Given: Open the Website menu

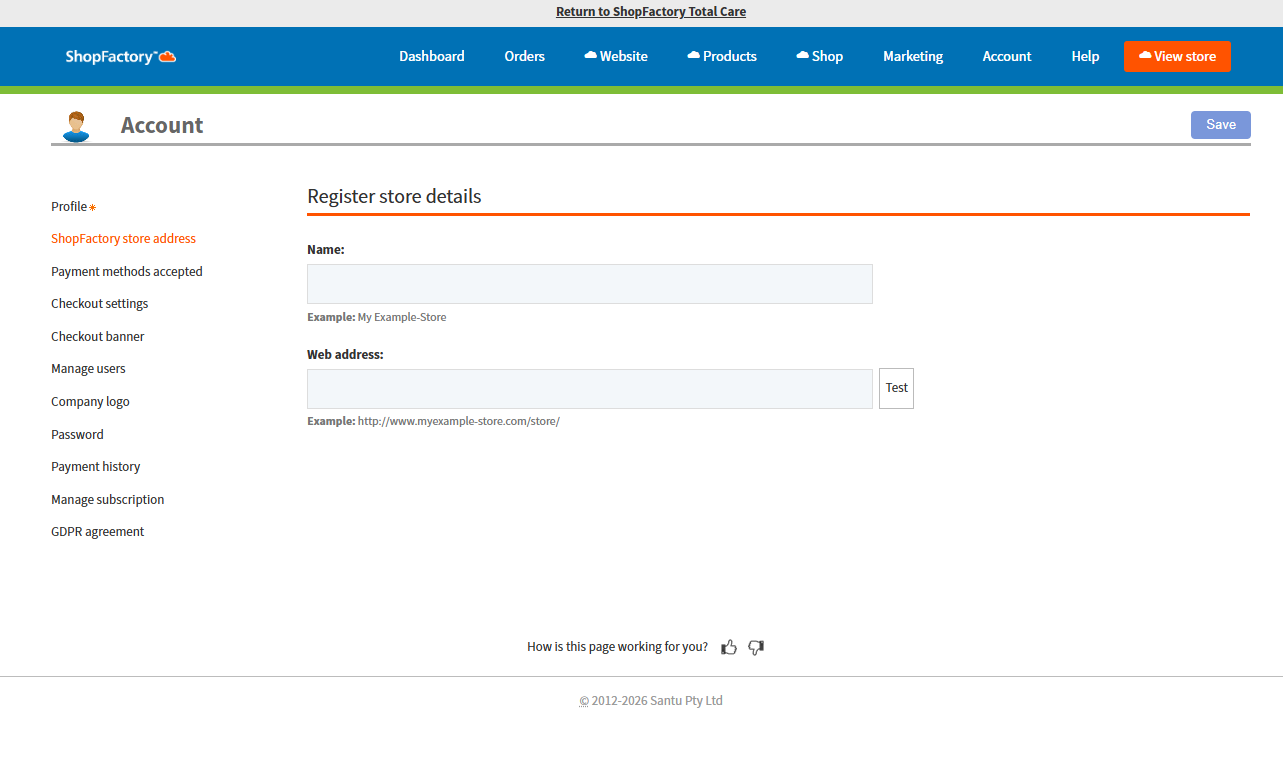Looking at the screenshot, I should click(616, 57).
